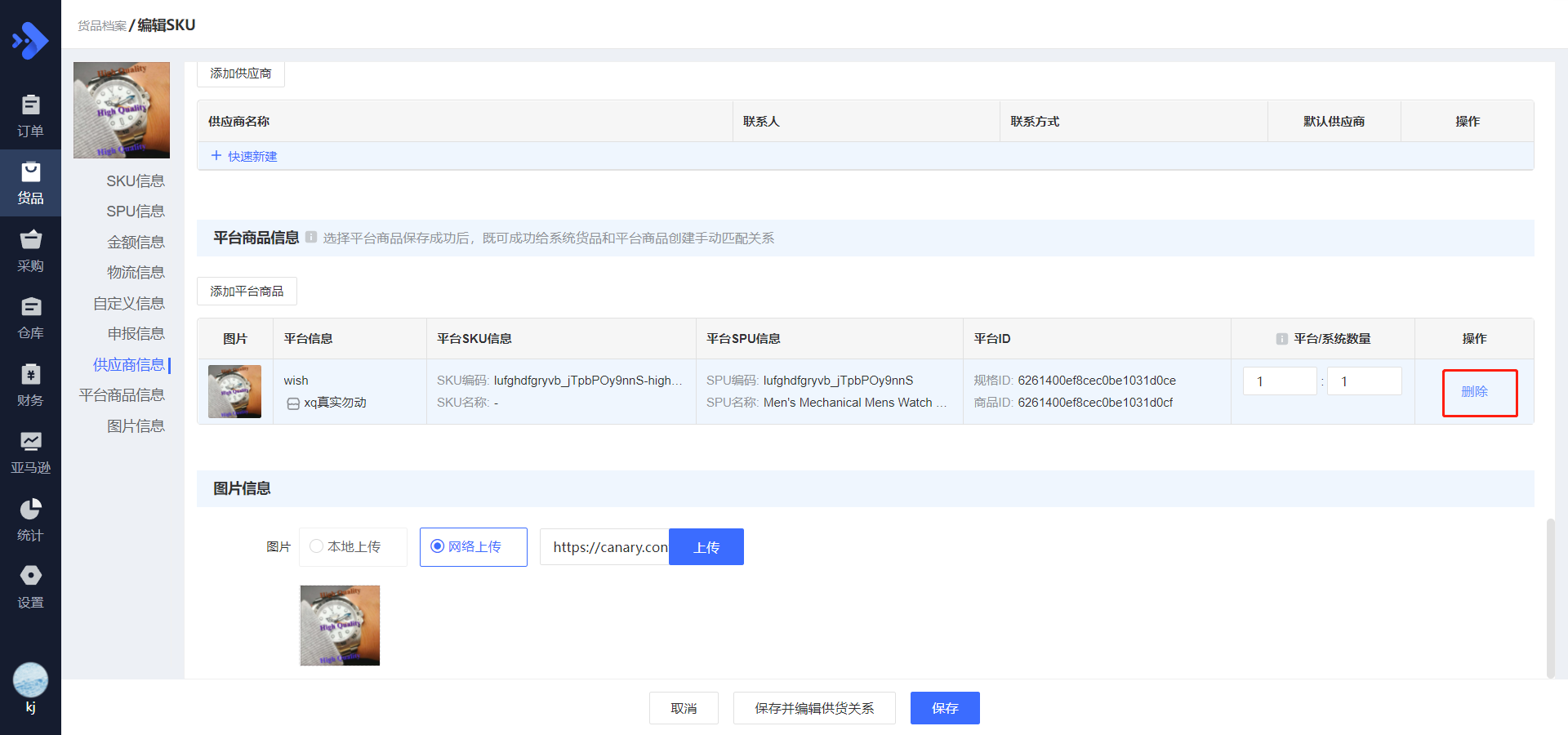This screenshot has width=1568, height=735.
Task: Click the 取消 button
Action: coord(684,708)
